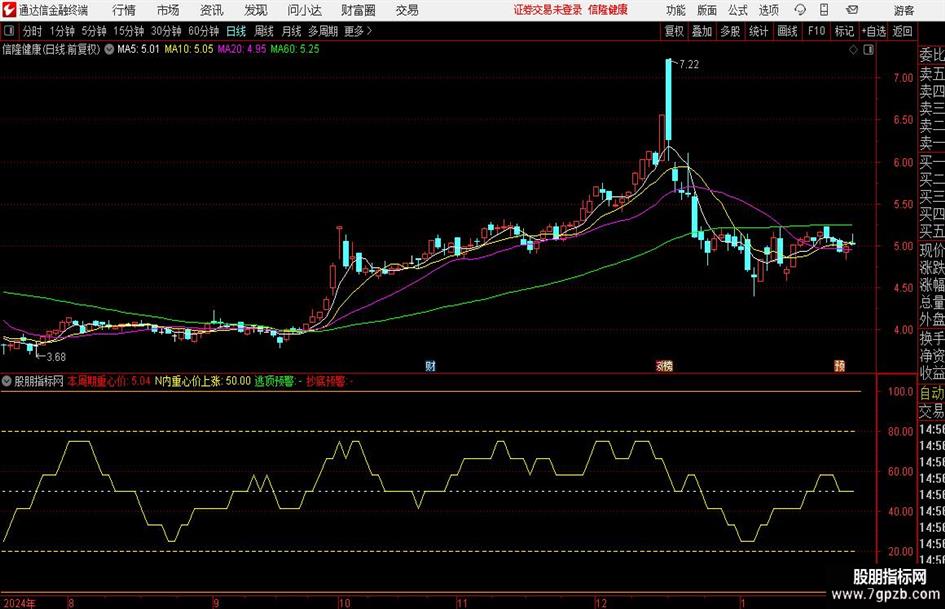
Task: Open the 行情 menu
Action: coord(124,10)
